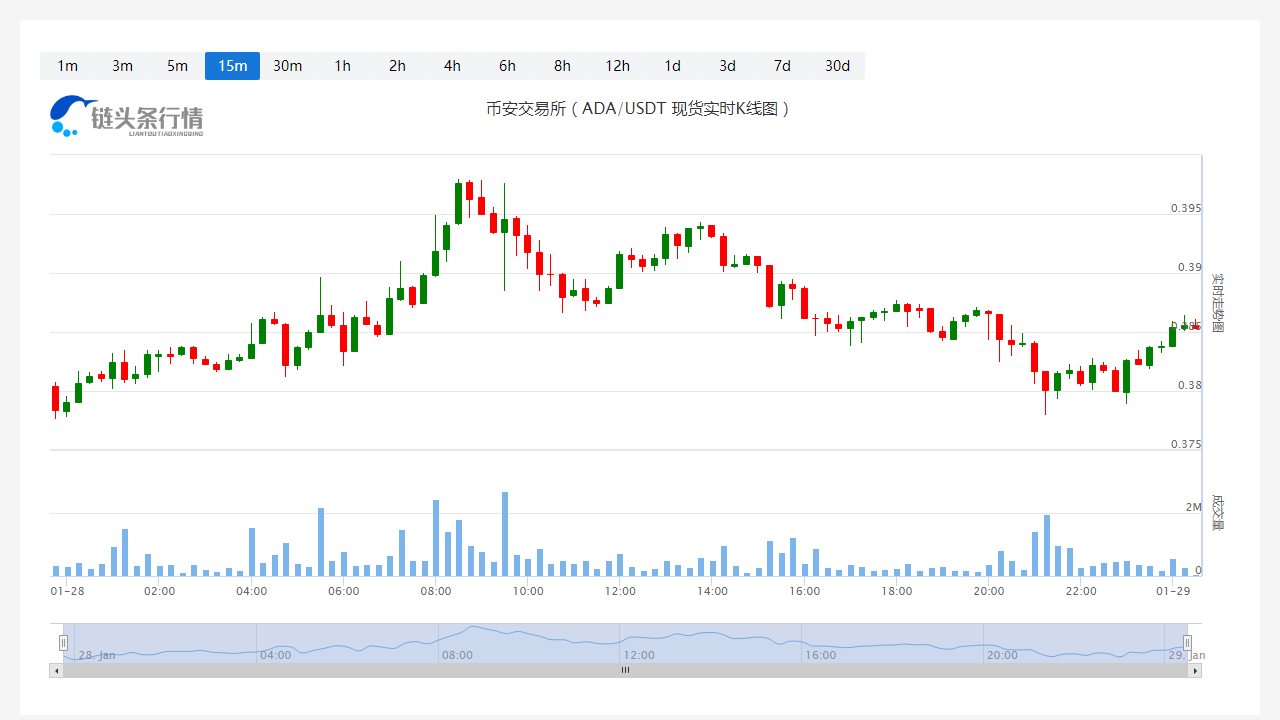Show the 1d daily chart
Image resolution: width=1280 pixels, height=720 pixels.
pyautogui.click(x=672, y=66)
